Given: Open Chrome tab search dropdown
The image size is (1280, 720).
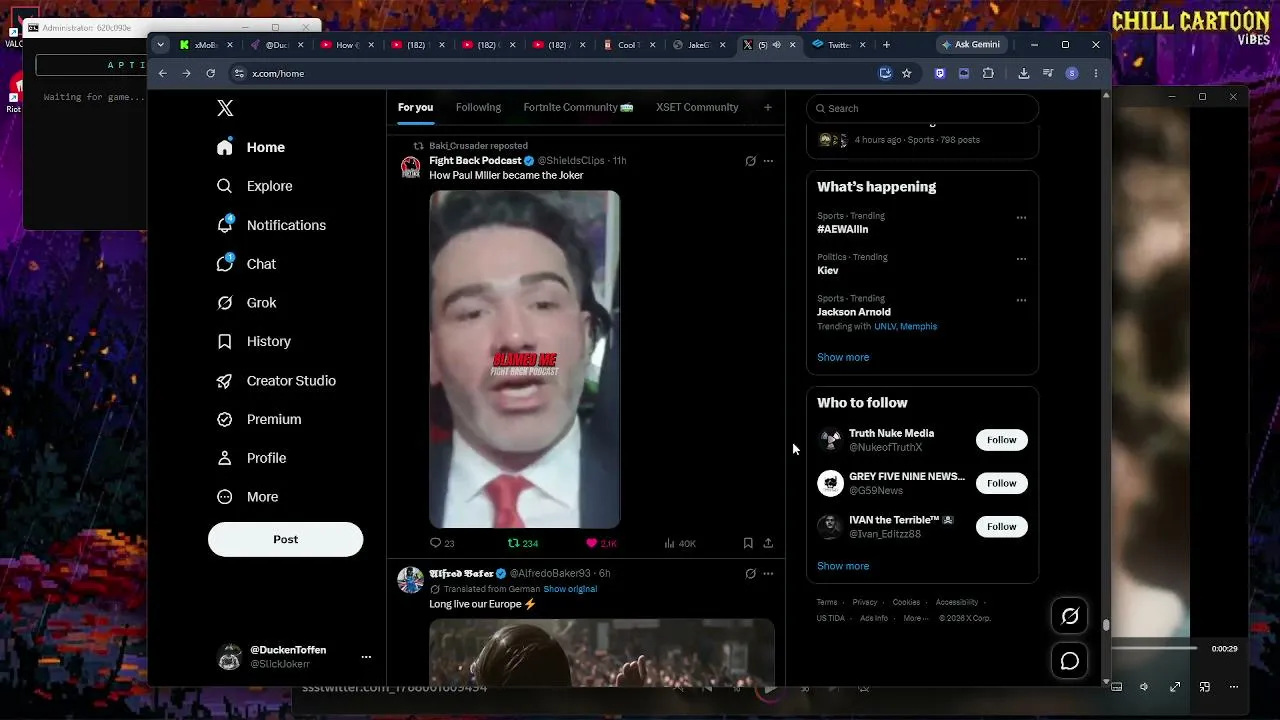Looking at the screenshot, I should [162, 45].
